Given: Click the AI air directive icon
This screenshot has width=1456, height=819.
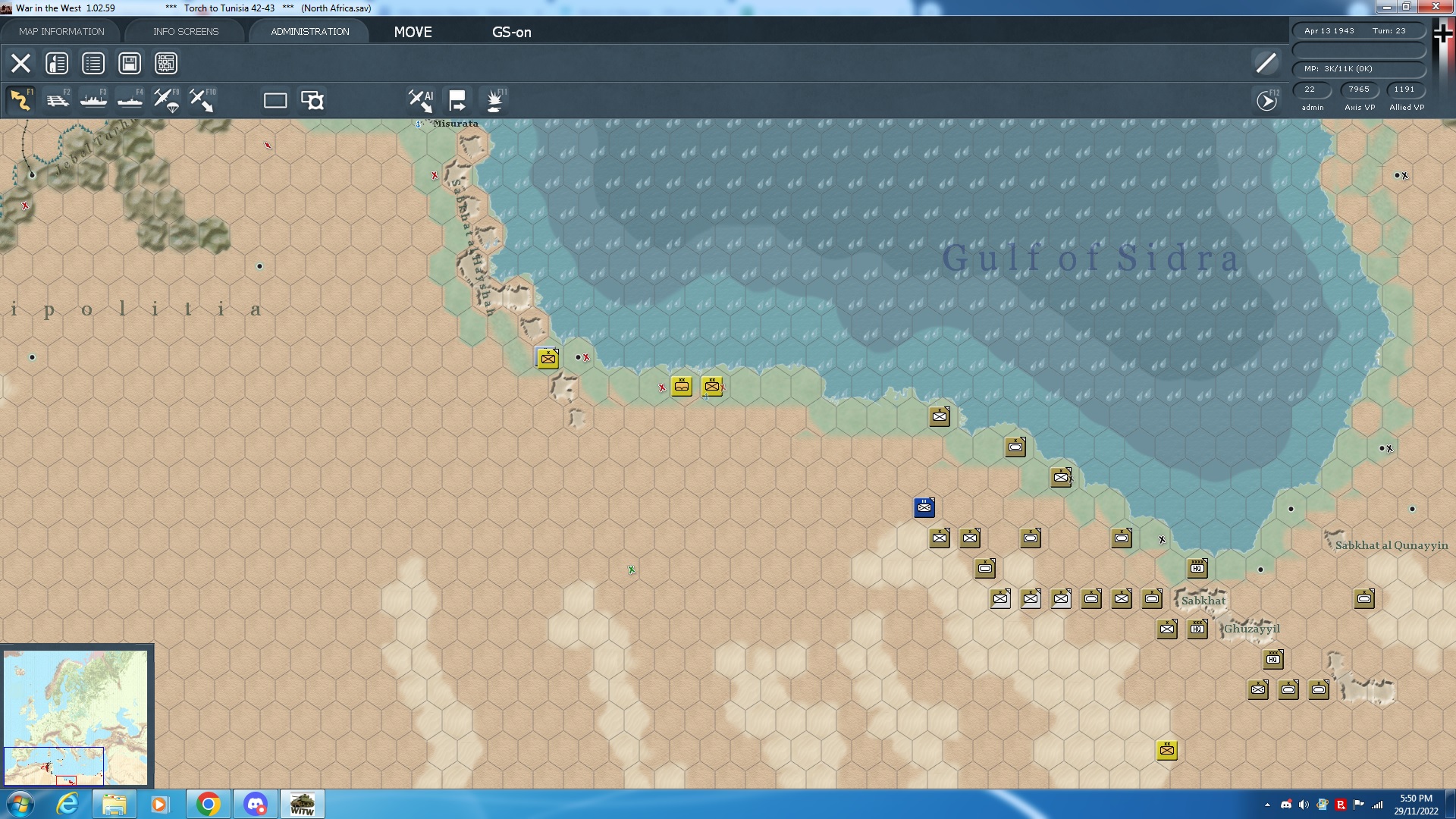Looking at the screenshot, I should (x=421, y=100).
